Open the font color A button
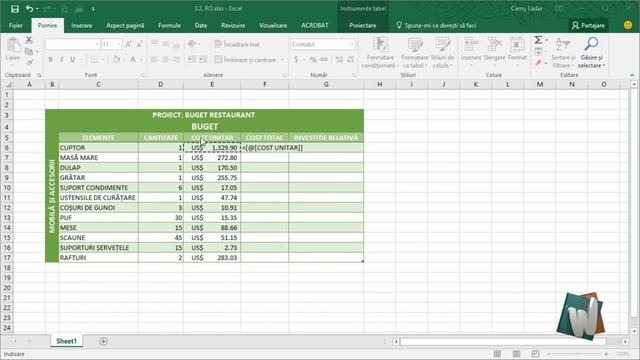640x360 pixels. [x=133, y=60]
